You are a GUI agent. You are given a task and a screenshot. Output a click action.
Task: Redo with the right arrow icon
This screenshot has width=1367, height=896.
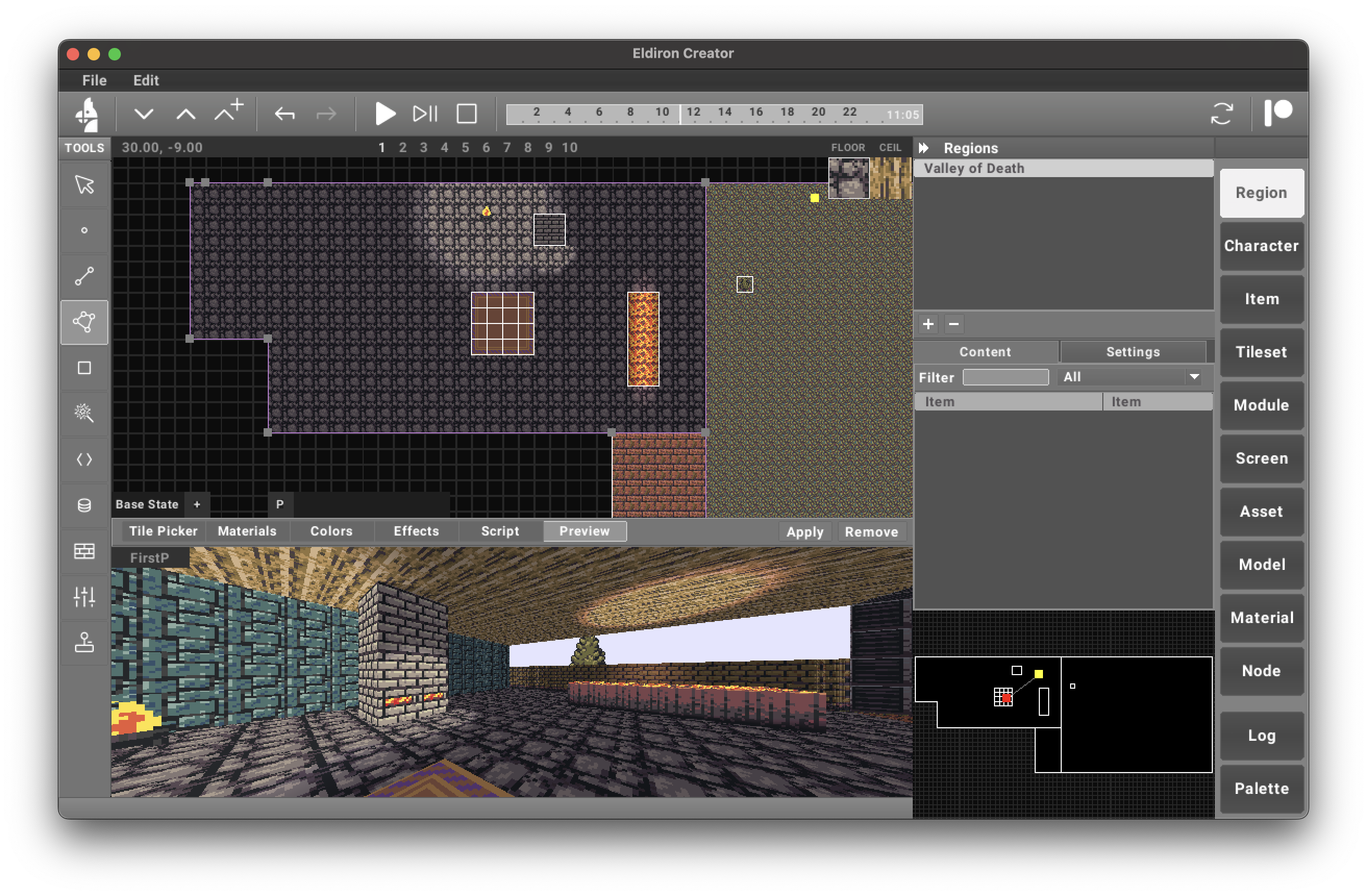pos(326,114)
